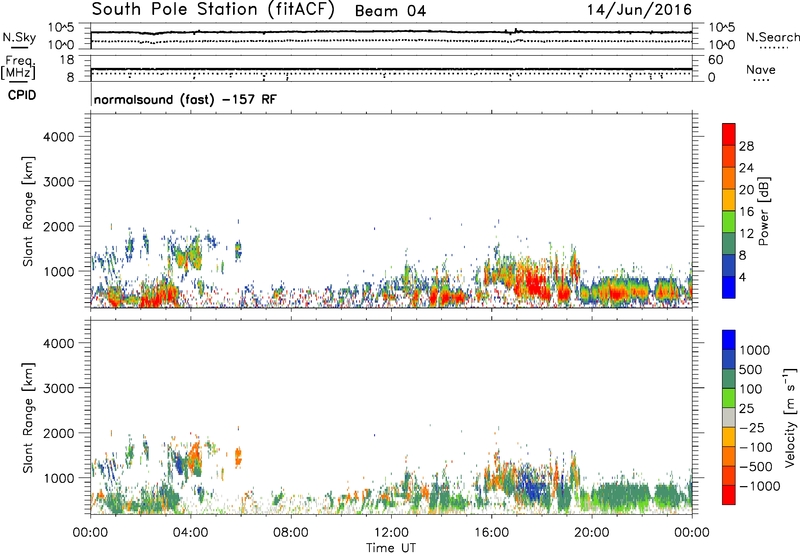Click the '18' frequency axis label
Screen dimensions: 800x554
pyautogui.click(x=67, y=60)
